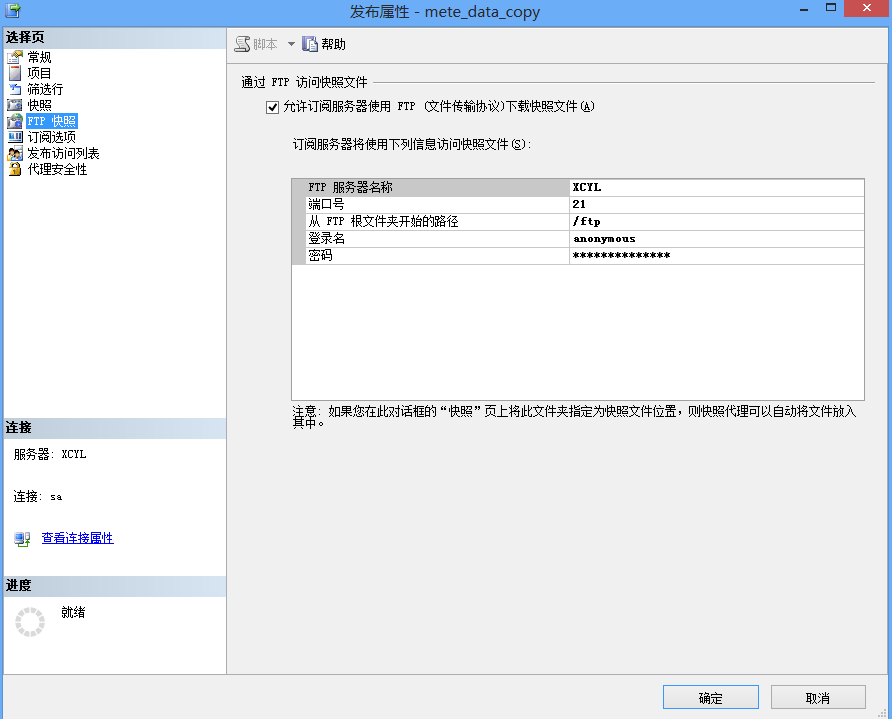Maximize the 发布属性 window
This screenshot has height=719, width=892.
pos(831,8)
